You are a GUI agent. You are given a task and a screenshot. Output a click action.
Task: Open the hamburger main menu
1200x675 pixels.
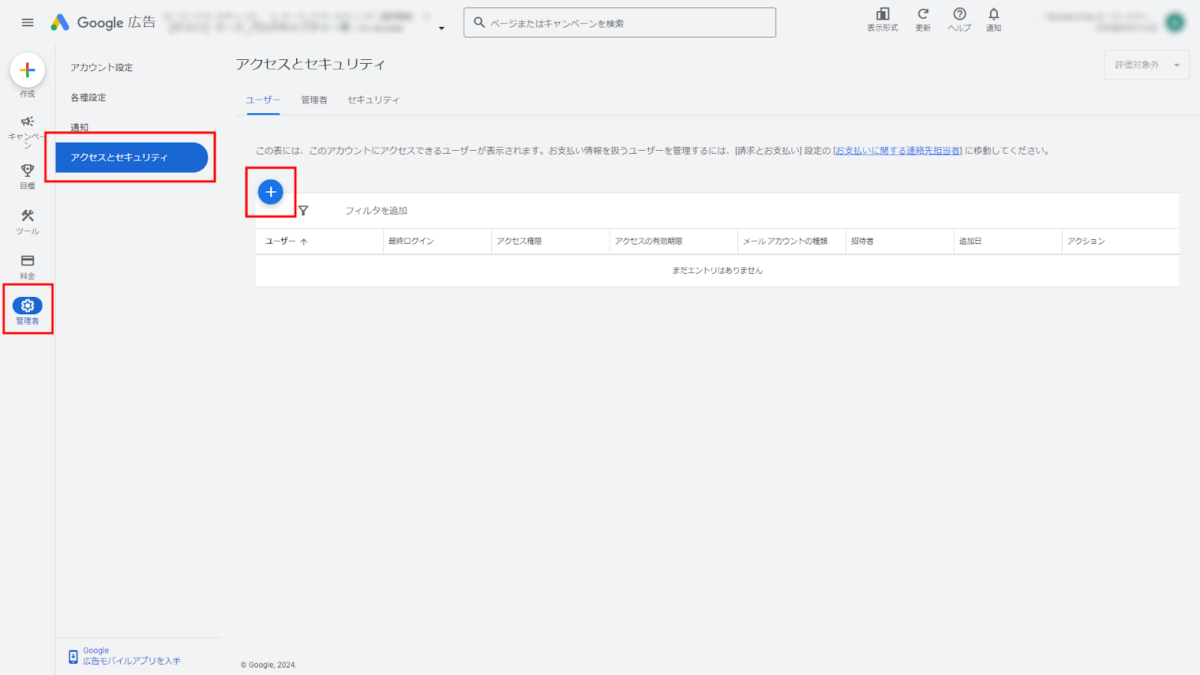point(27,22)
